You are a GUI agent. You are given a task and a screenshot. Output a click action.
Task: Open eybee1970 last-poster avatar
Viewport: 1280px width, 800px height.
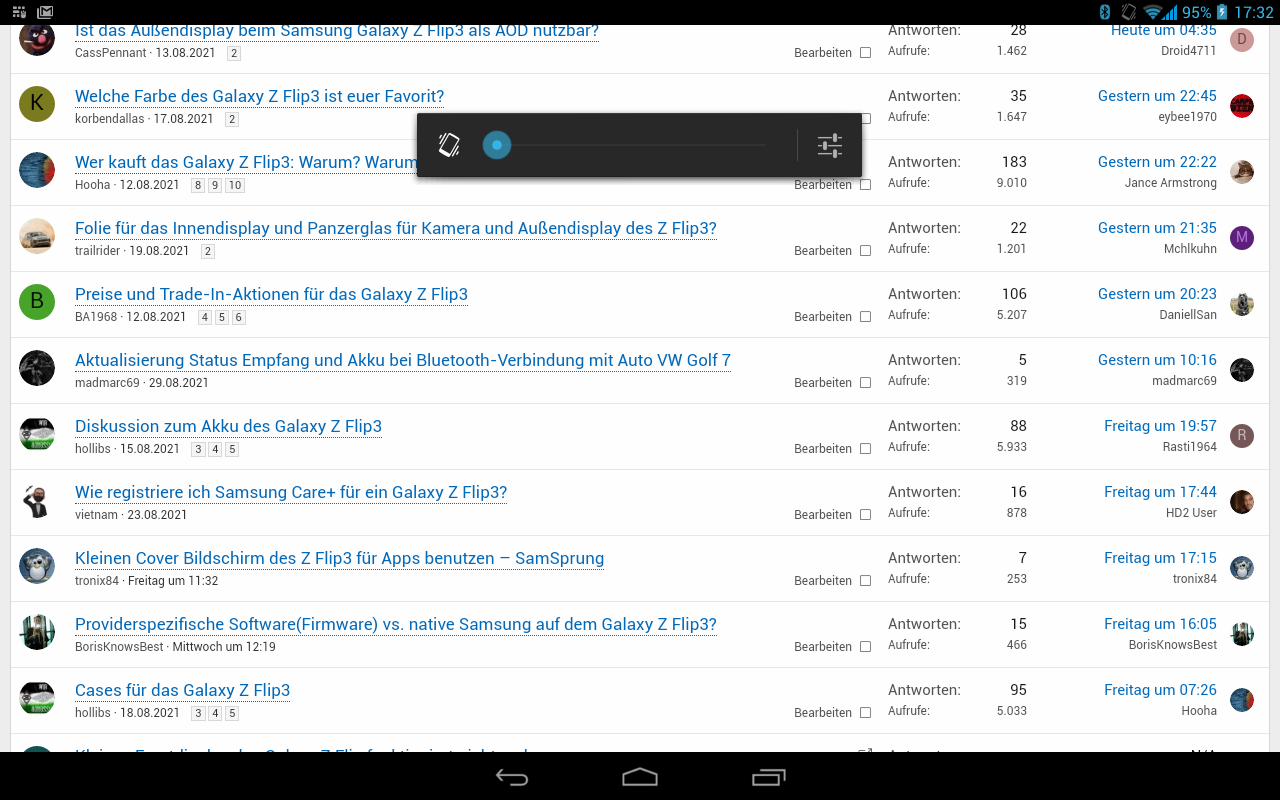point(1242,106)
